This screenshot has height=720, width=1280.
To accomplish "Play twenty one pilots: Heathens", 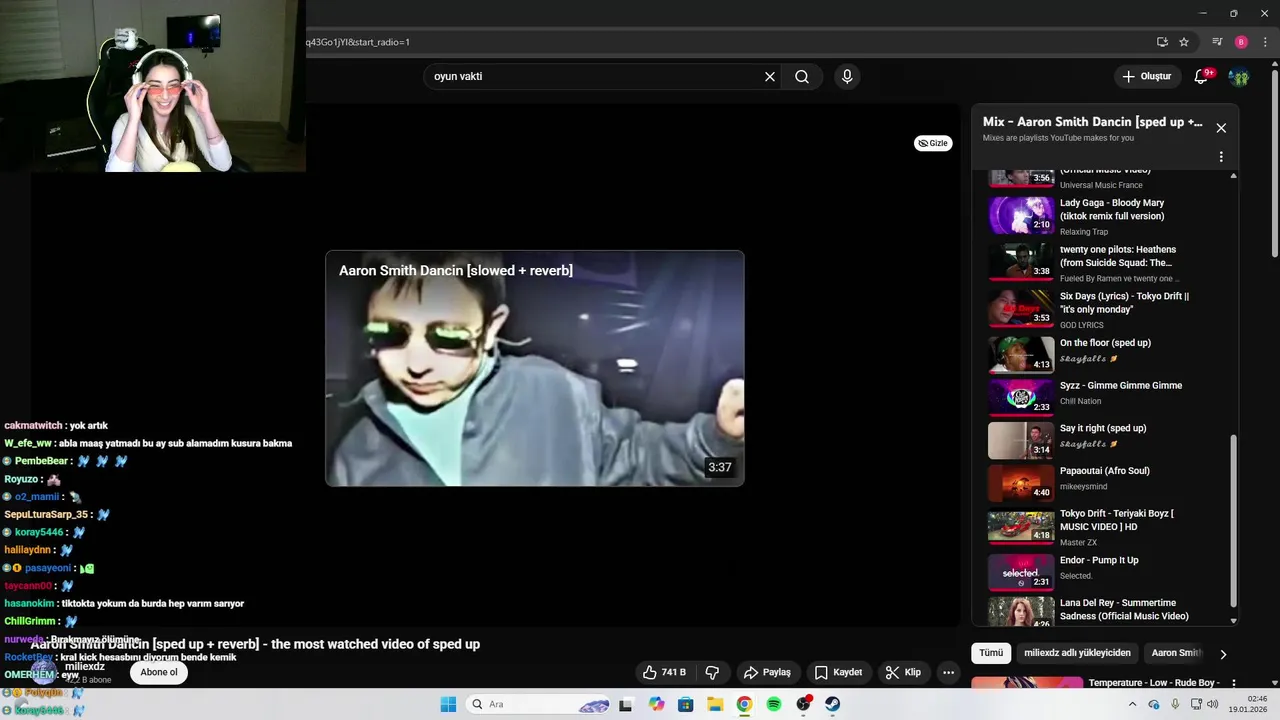I will pyautogui.click(x=1108, y=263).
